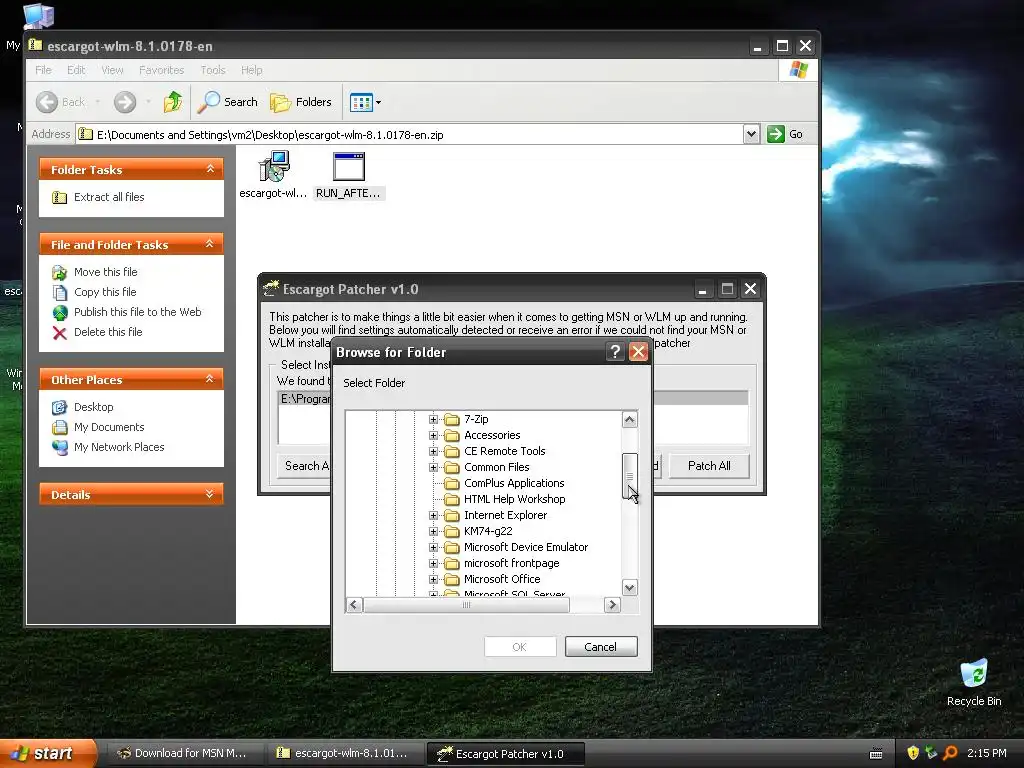Open the Edit menu

(x=76, y=70)
